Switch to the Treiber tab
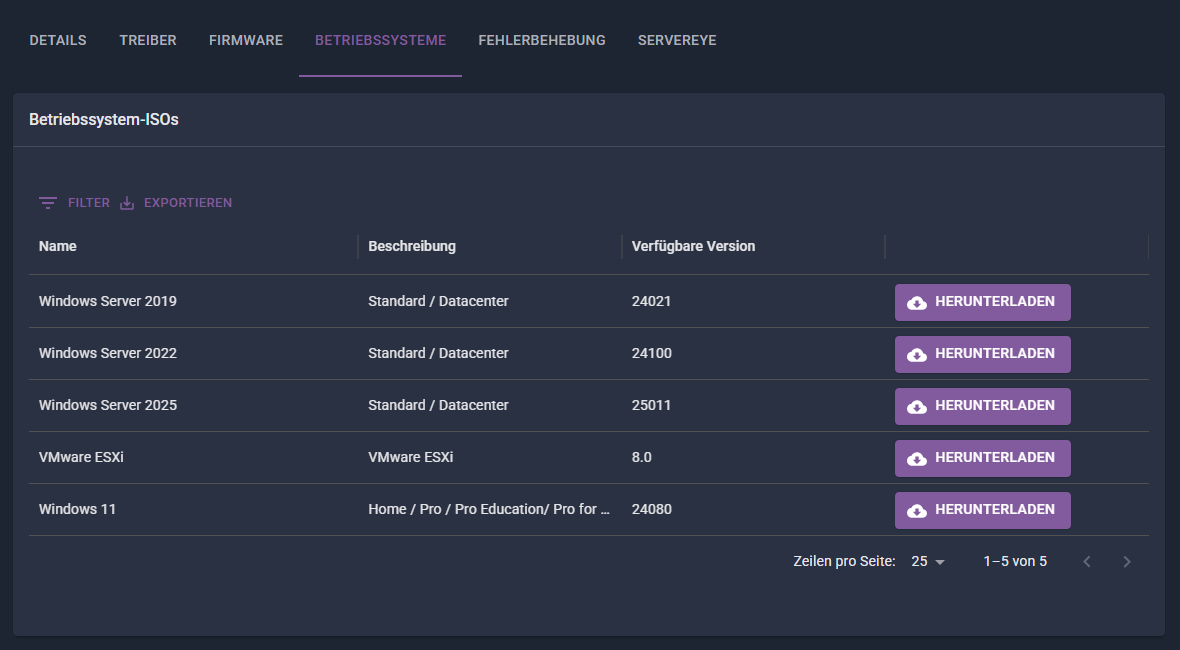The width and height of the screenshot is (1180, 650). click(x=148, y=41)
